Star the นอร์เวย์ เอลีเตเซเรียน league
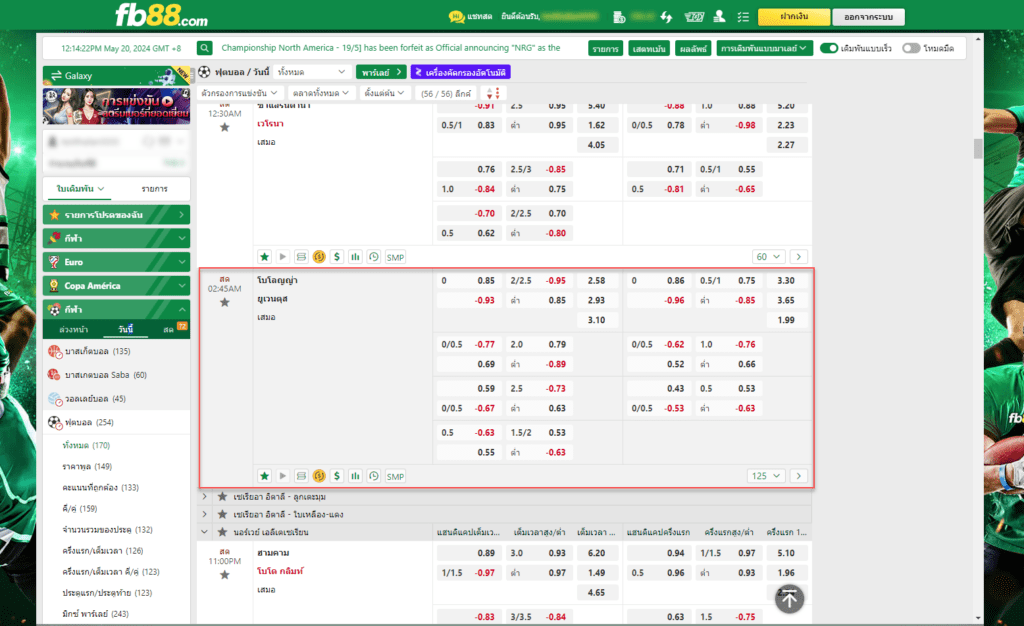 pos(222,532)
